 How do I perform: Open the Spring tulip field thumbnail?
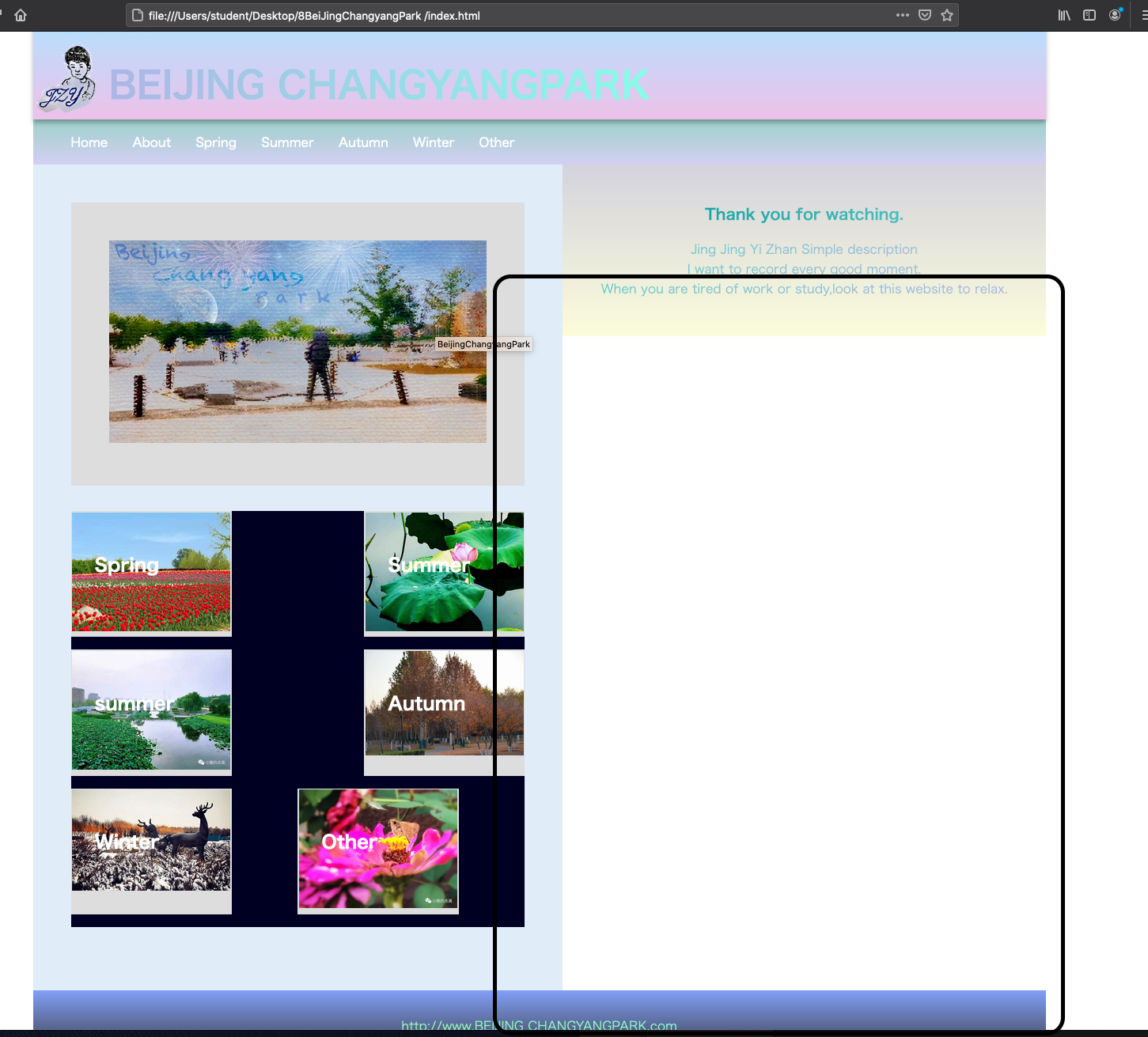pos(151,572)
